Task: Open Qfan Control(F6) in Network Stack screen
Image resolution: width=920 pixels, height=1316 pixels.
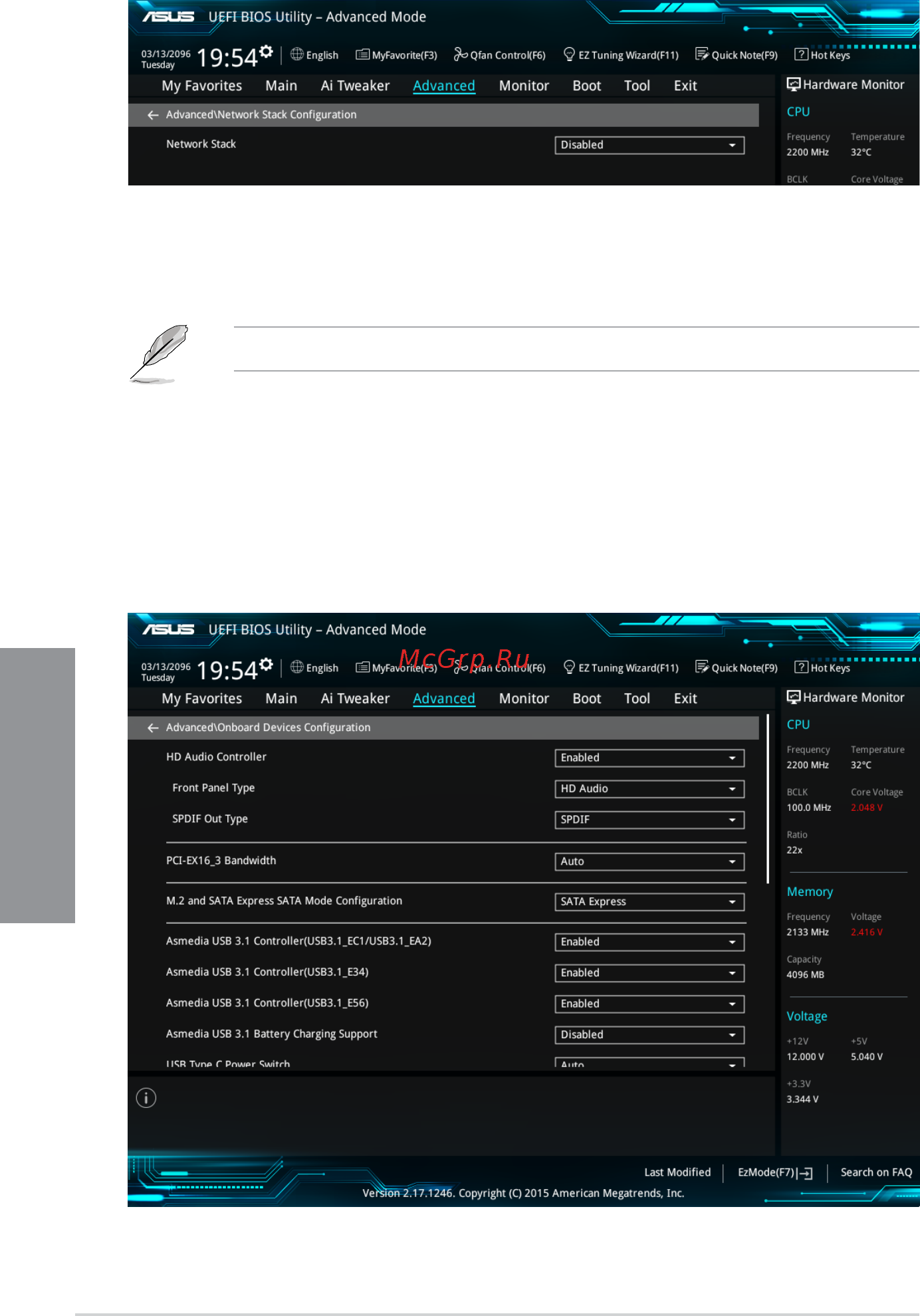Action: [x=499, y=55]
